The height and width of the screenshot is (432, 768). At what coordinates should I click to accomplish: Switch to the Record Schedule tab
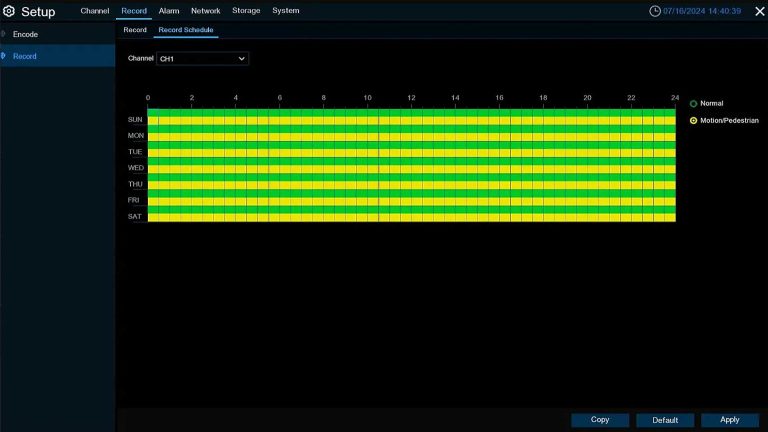186,30
